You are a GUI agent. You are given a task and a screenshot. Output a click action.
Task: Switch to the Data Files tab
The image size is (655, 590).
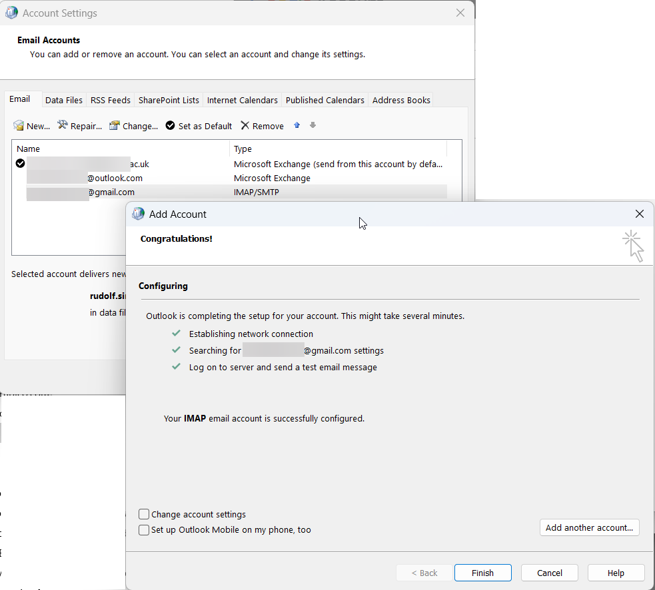coord(64,100)
